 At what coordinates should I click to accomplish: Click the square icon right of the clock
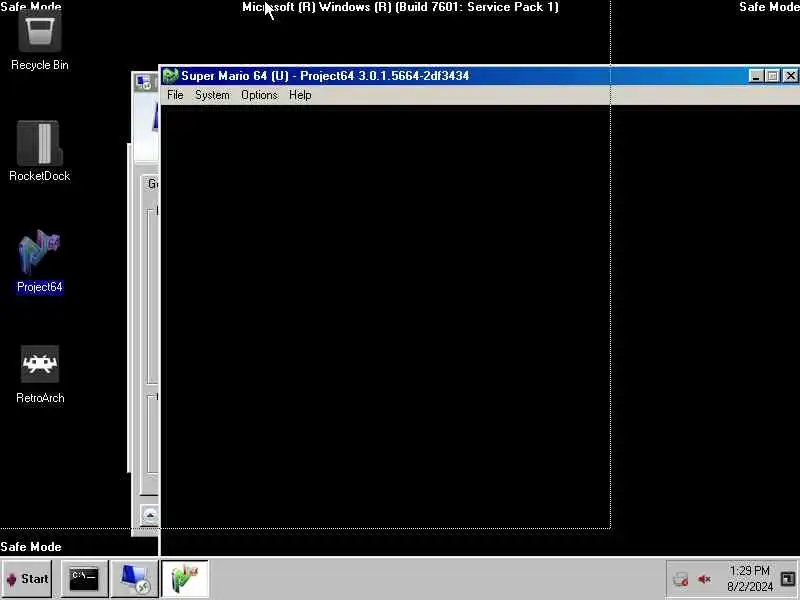pos(788,579)
